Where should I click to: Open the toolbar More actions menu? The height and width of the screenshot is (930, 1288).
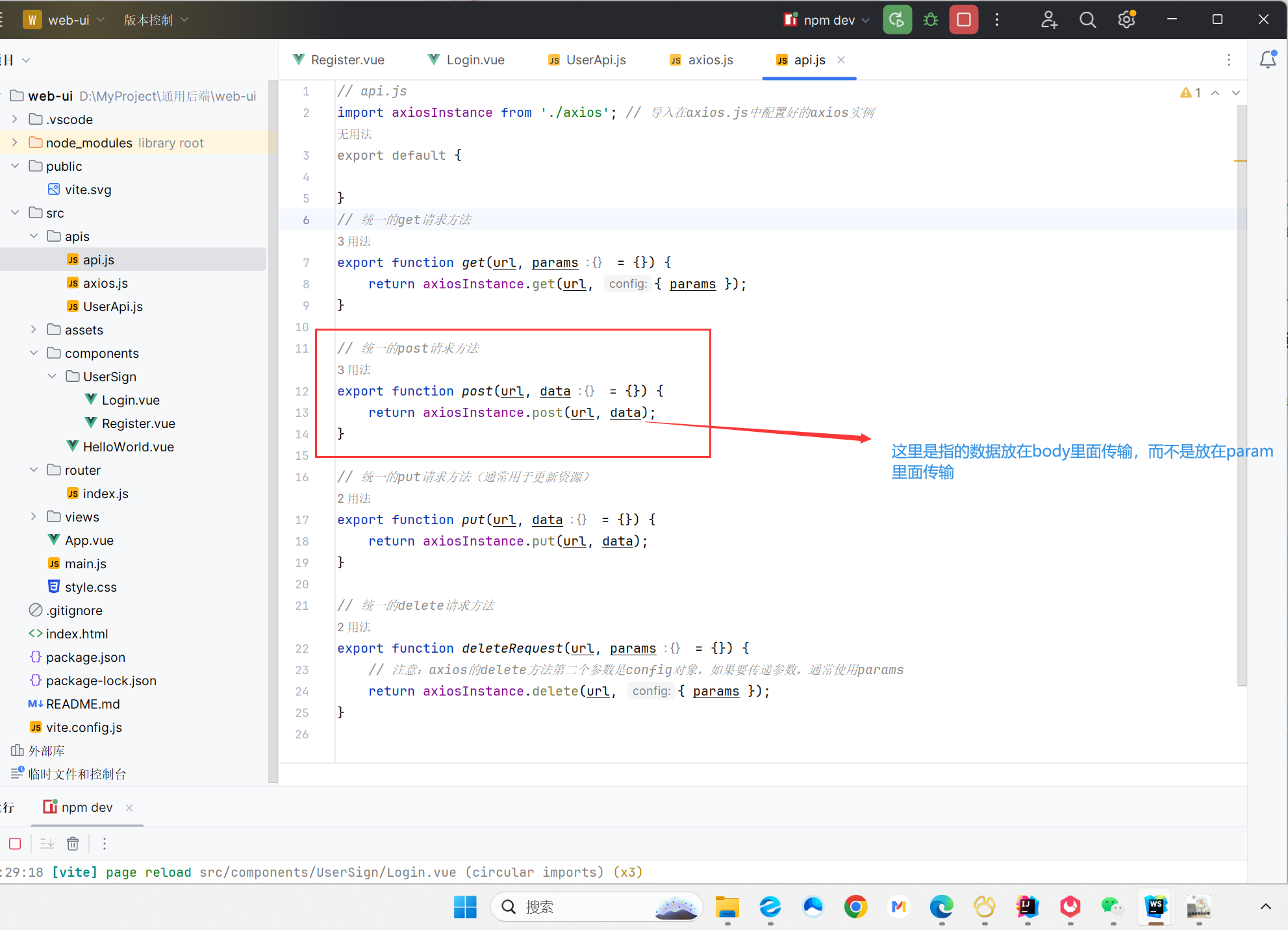[997, 20]
